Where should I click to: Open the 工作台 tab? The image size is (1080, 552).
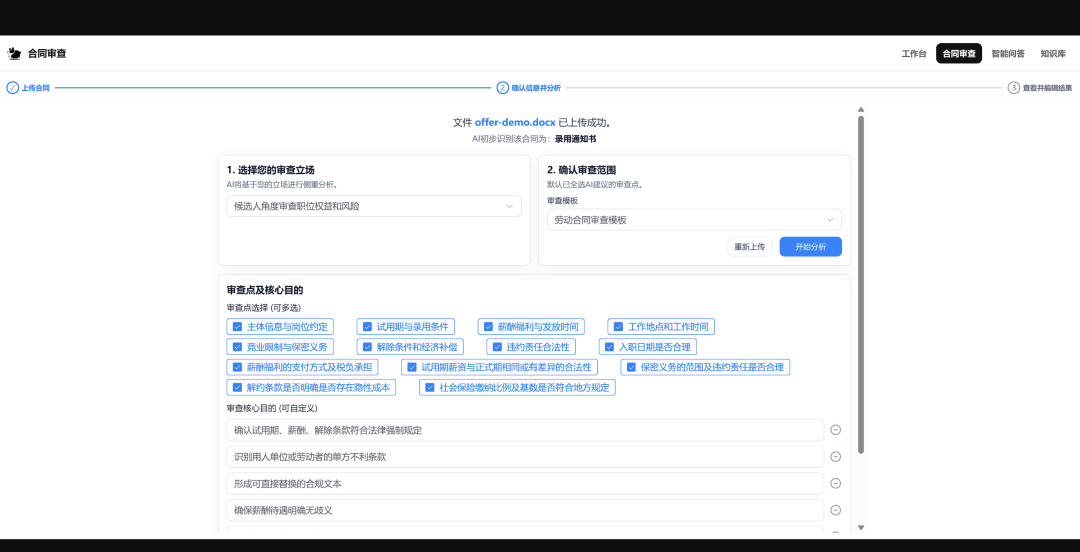coord(914,53)
